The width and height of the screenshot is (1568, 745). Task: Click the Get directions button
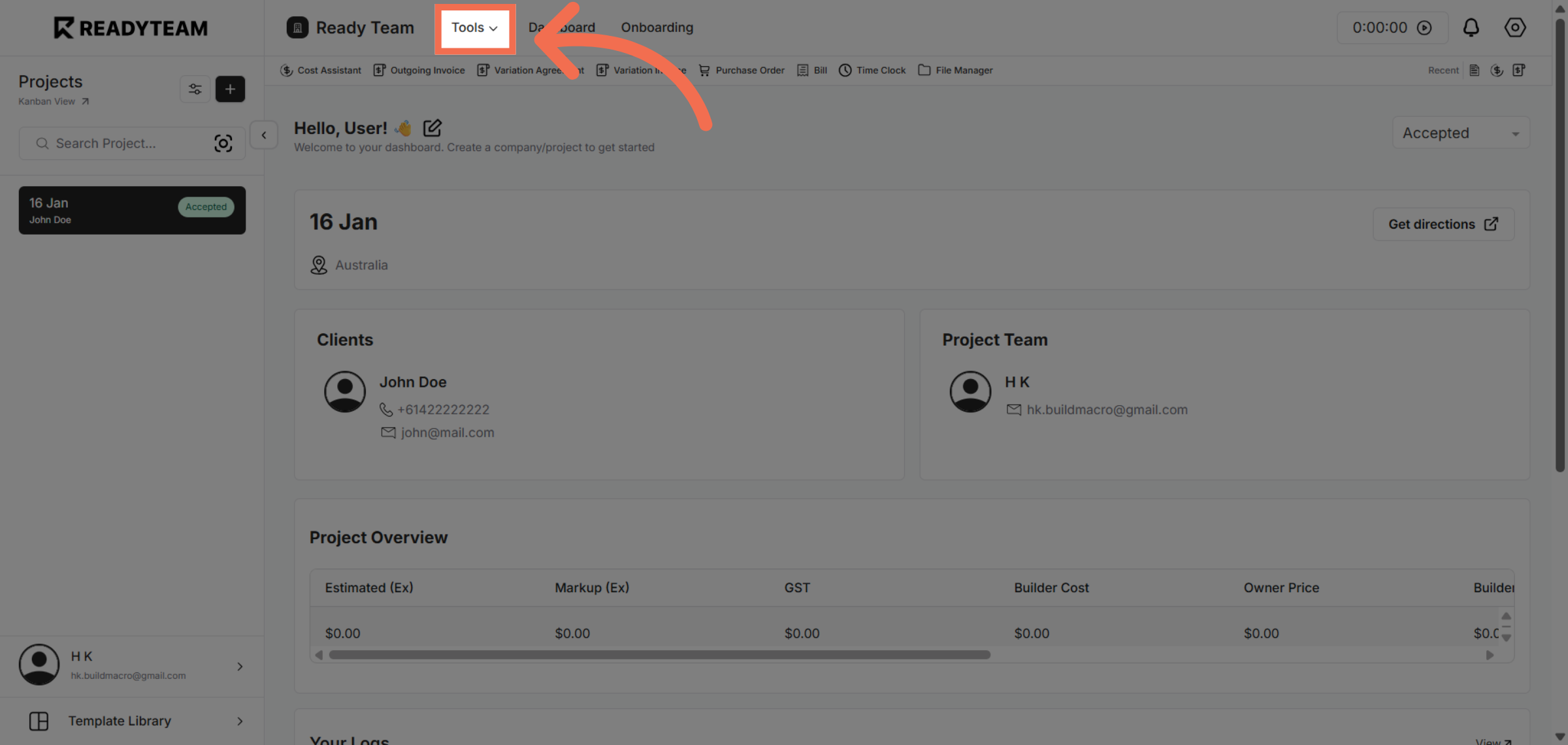[1443, 223]
